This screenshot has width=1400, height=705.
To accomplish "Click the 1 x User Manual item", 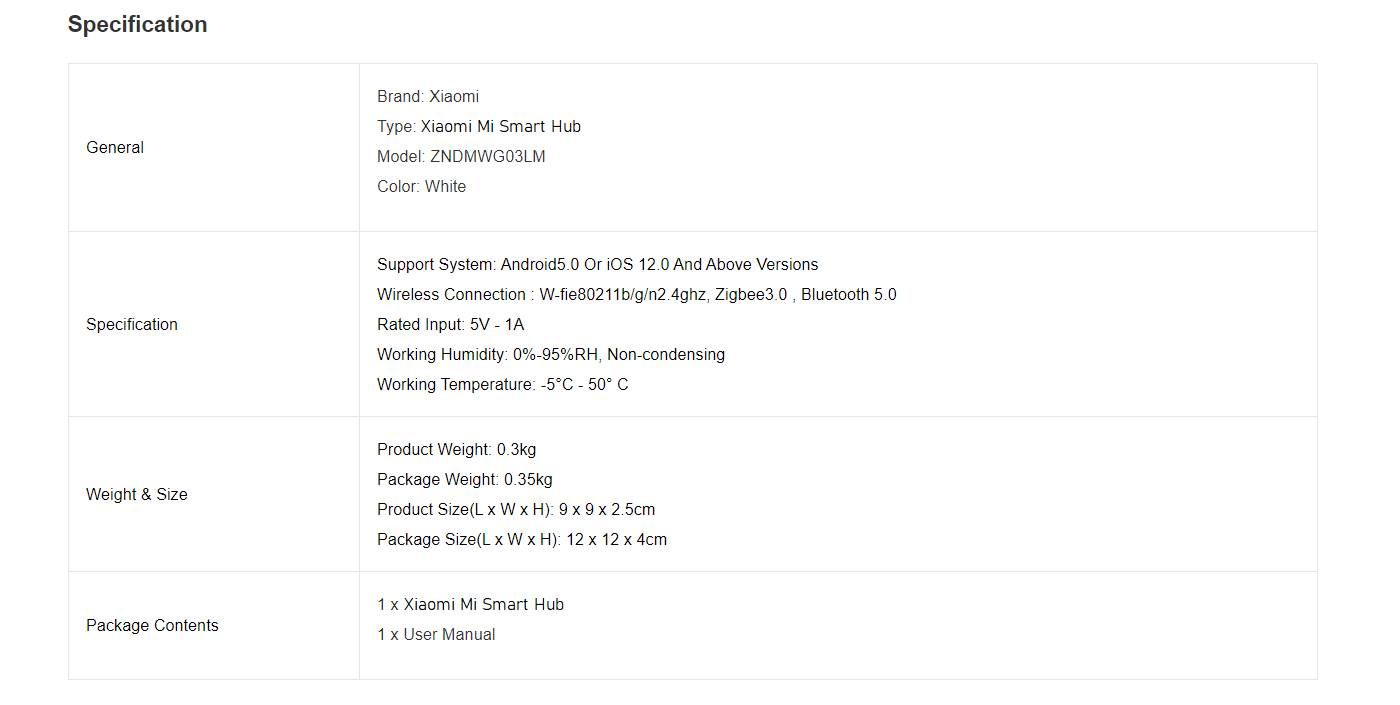I will coord(436,634).
